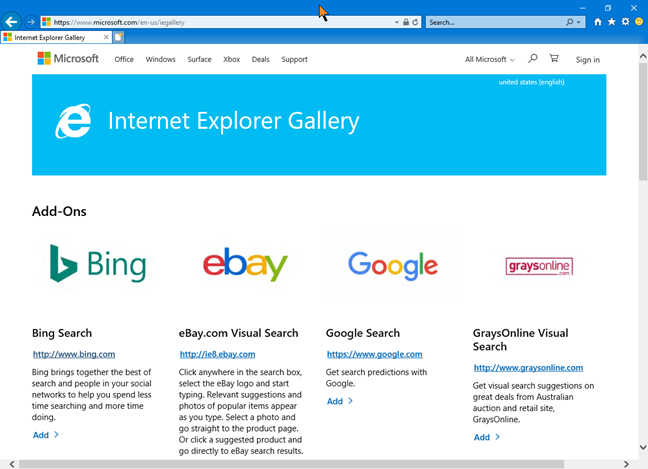
Task: Open the search provider dropdown arrow
Action: point(579,22)
